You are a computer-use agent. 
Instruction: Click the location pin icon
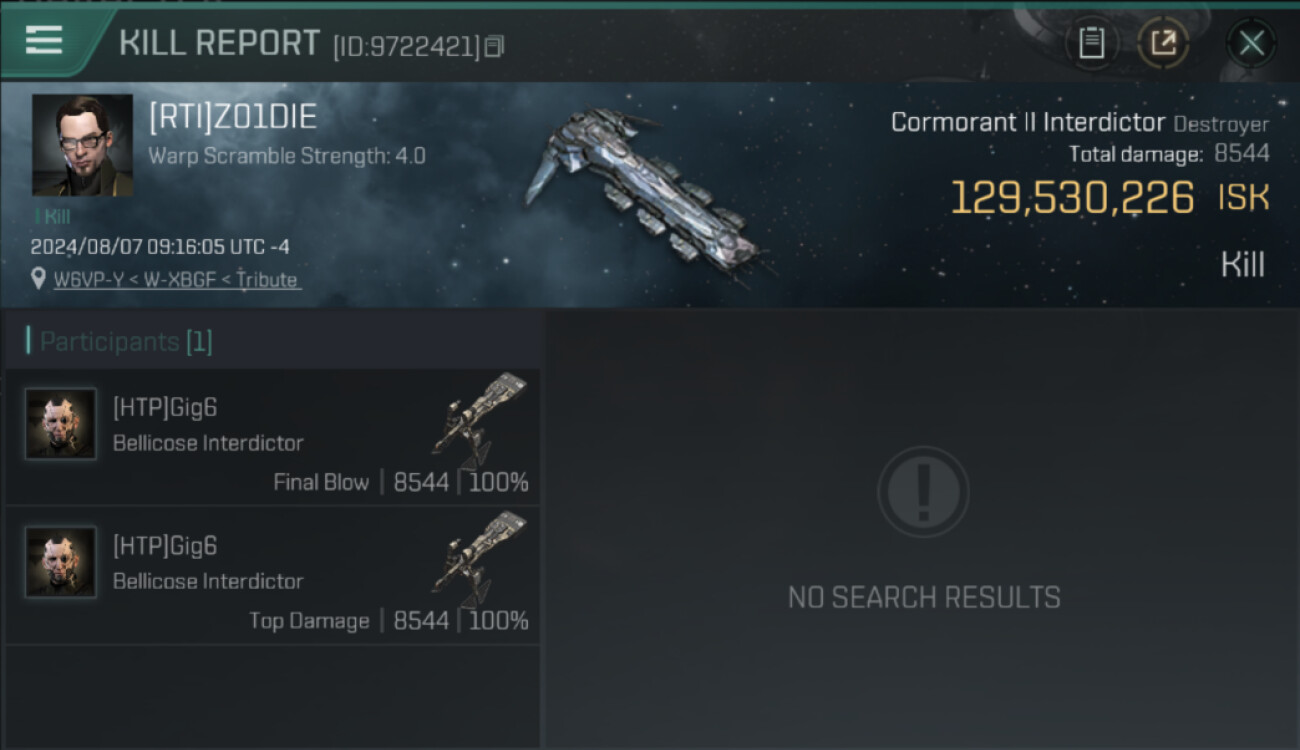point(38,279)
